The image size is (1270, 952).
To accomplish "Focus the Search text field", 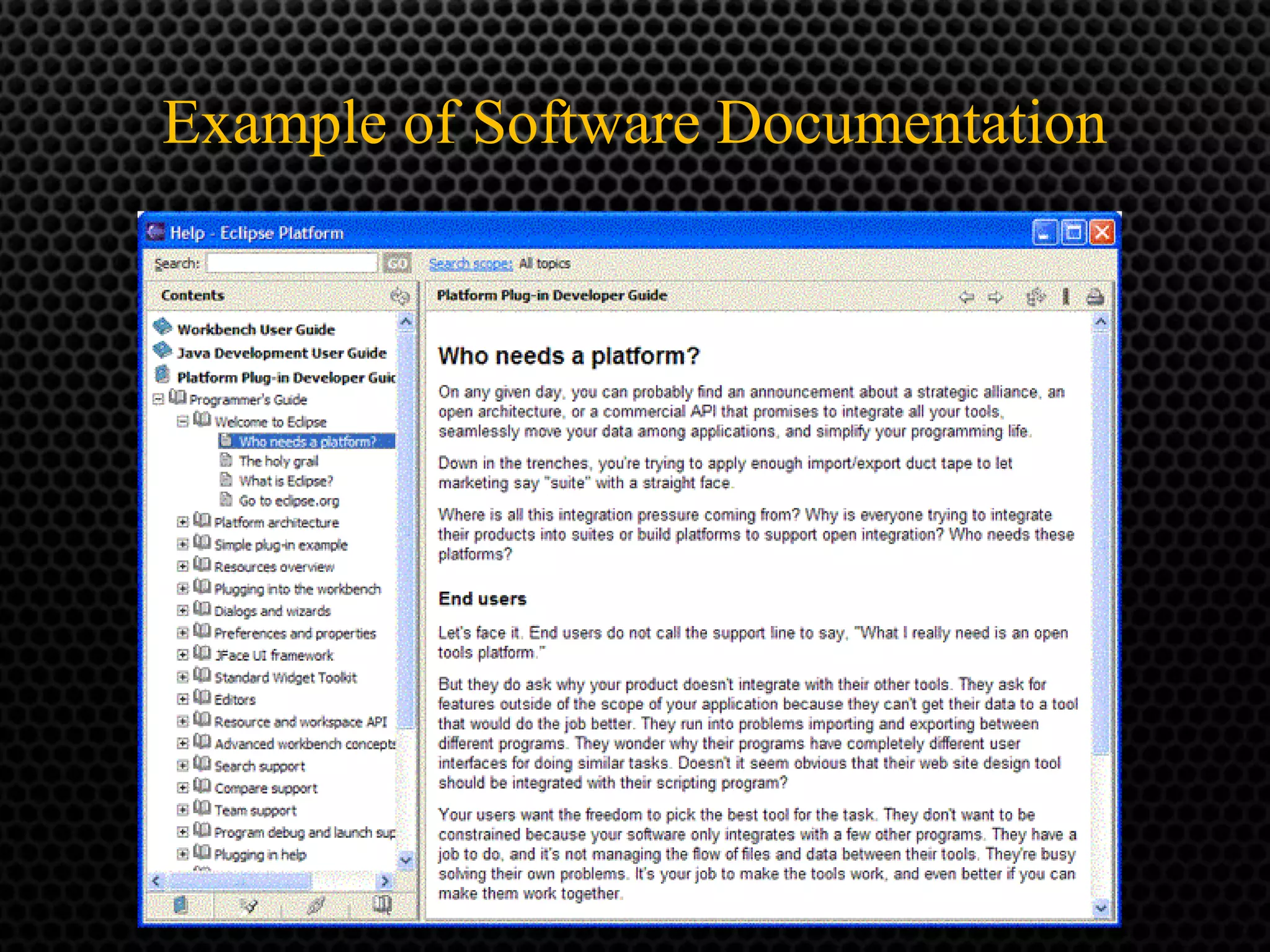I will (x=292, y=263).
